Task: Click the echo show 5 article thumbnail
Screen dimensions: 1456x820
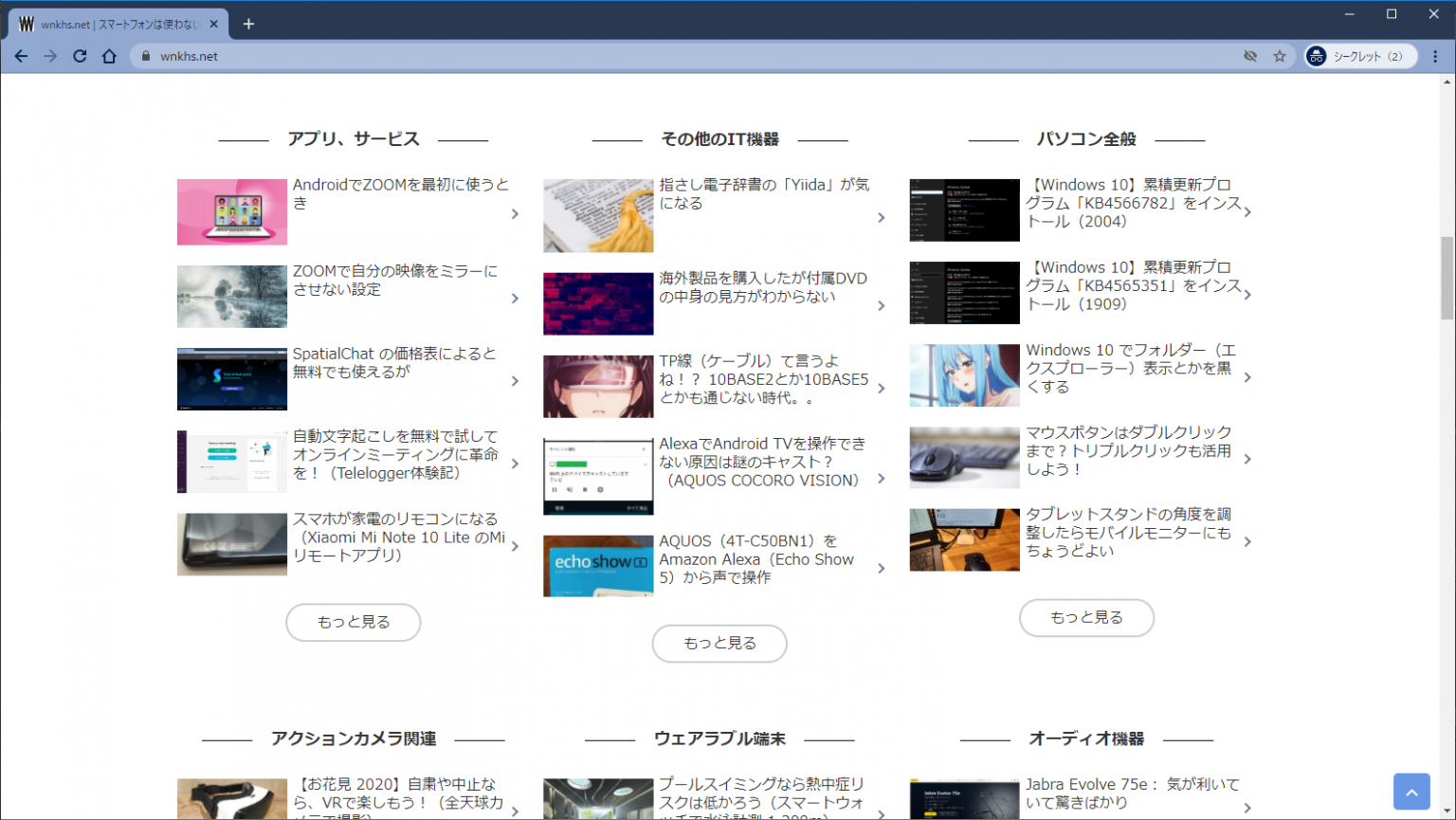Action: click(597, 566)
